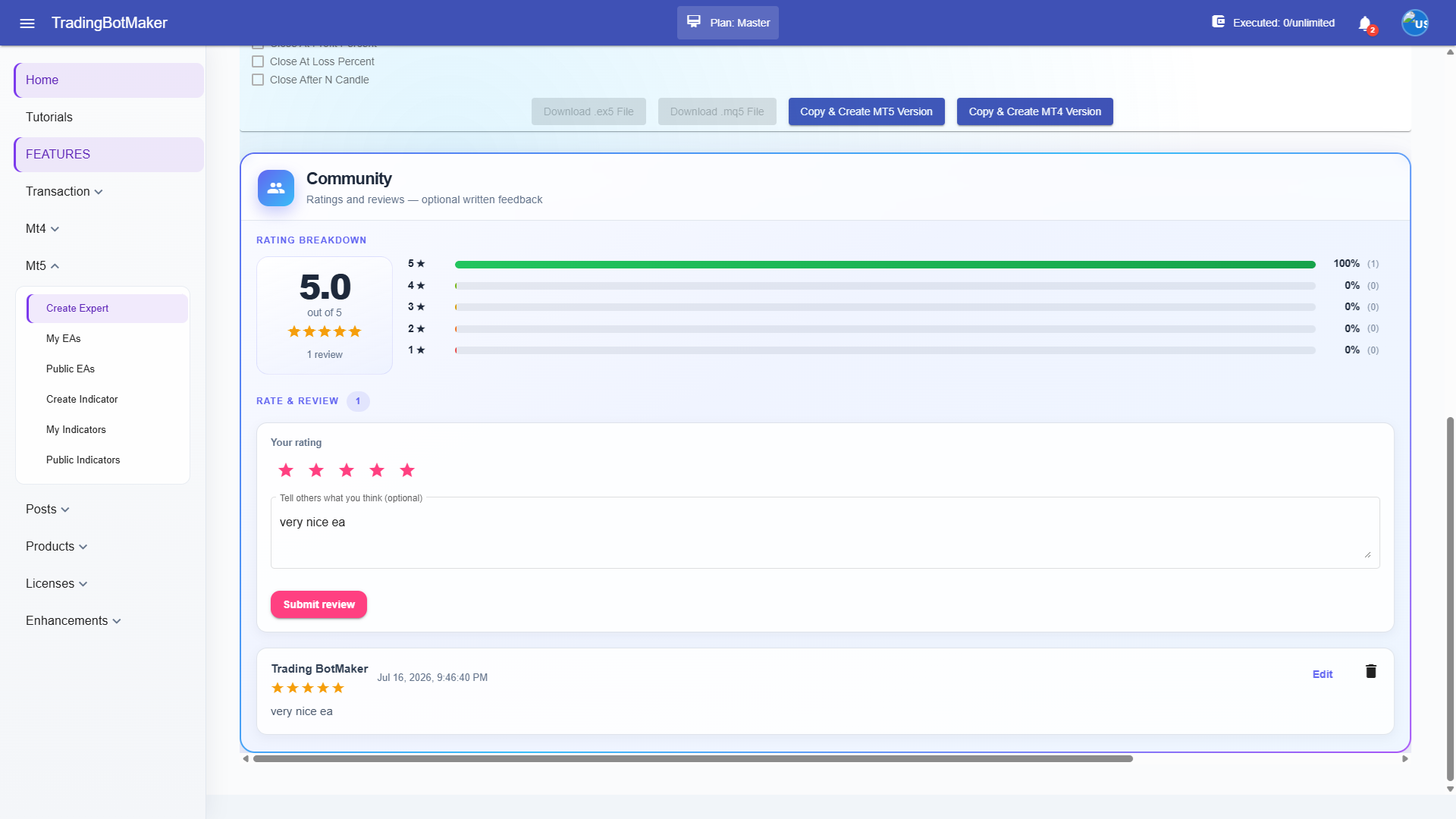Screen dimensions: 1456x819
Task: Enable Close After N Candle checkbox
Action: (258, 80)
